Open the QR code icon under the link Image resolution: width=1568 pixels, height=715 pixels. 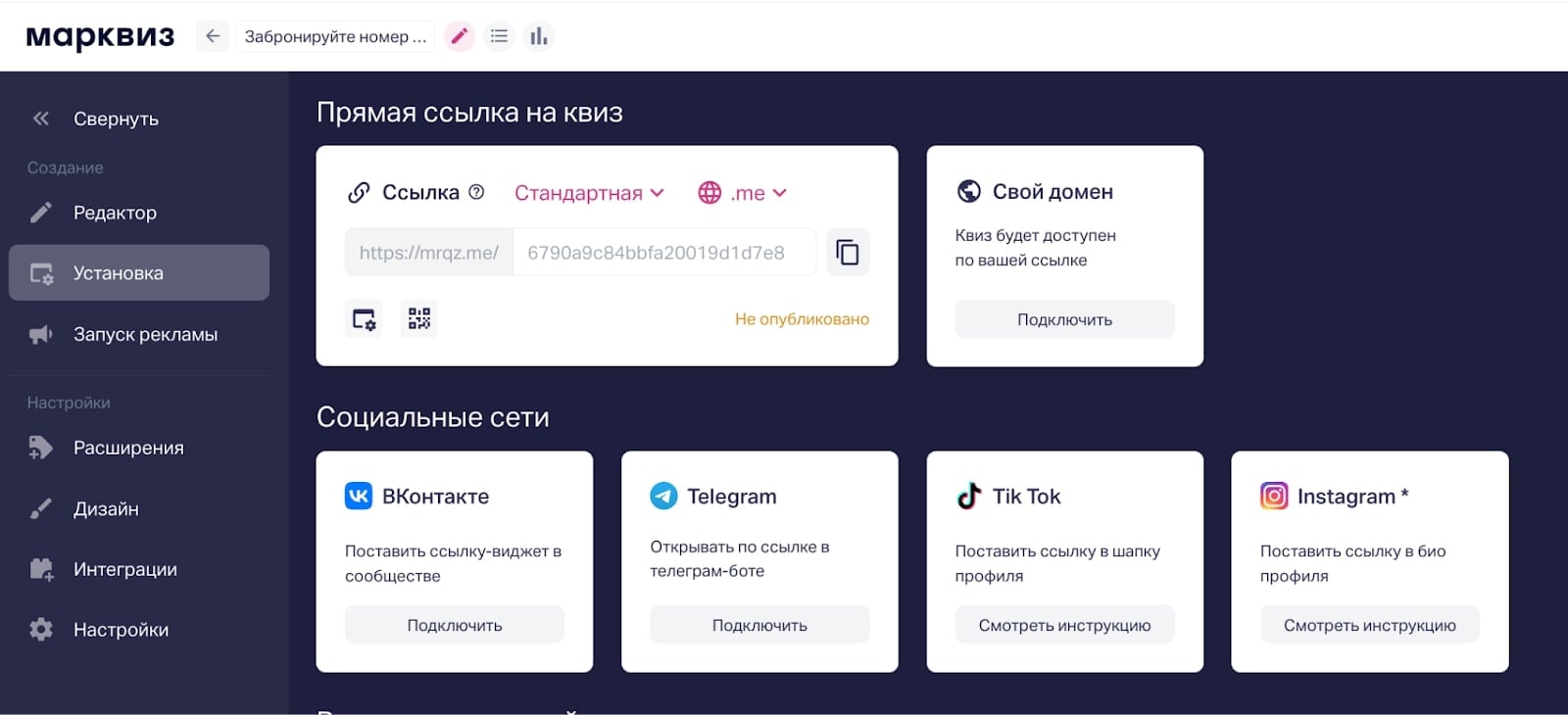418,318
